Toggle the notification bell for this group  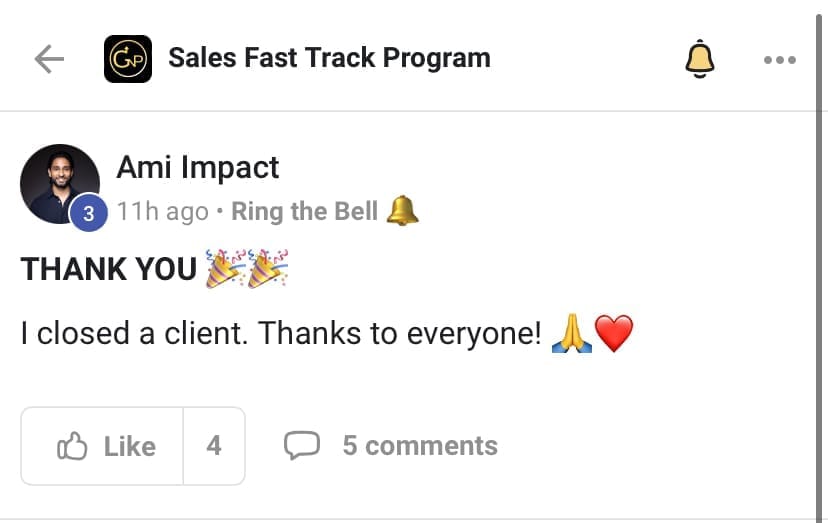[x=700, y=59]
